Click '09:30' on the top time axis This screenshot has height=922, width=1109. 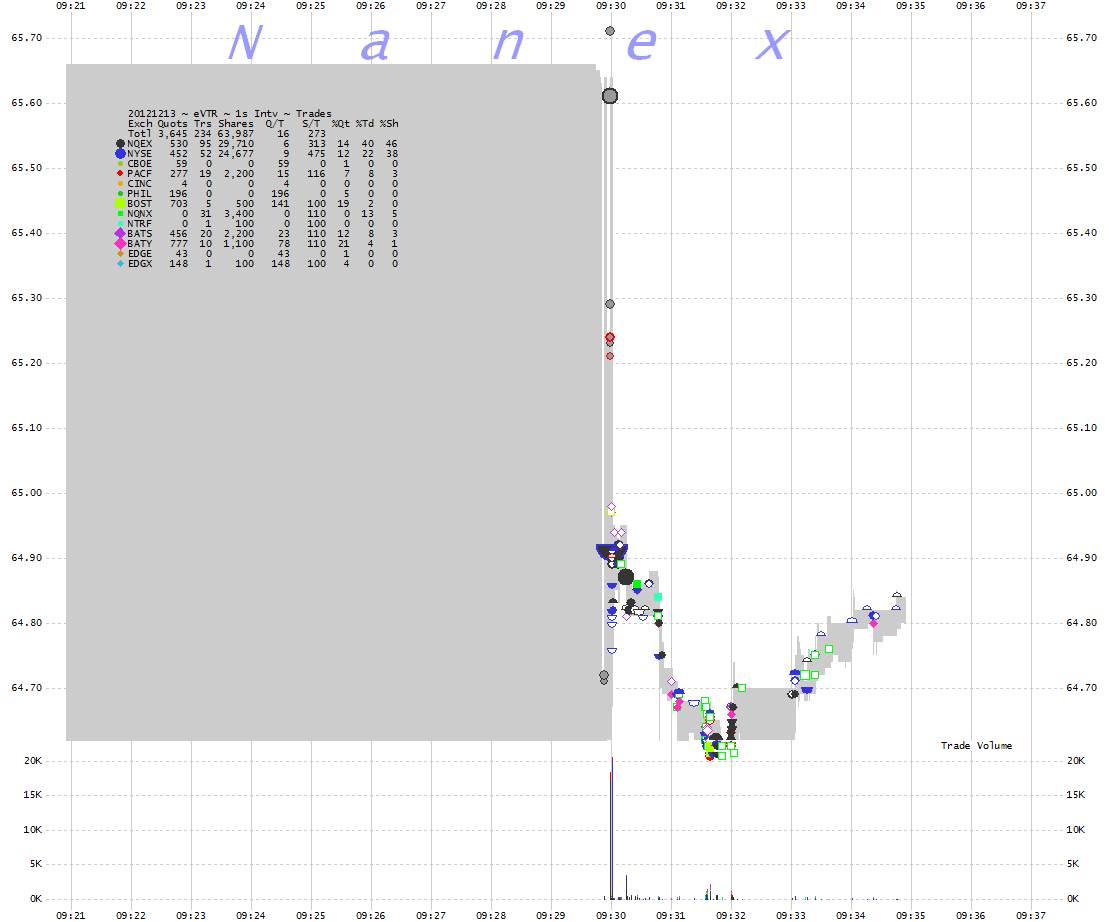point(611,6)
